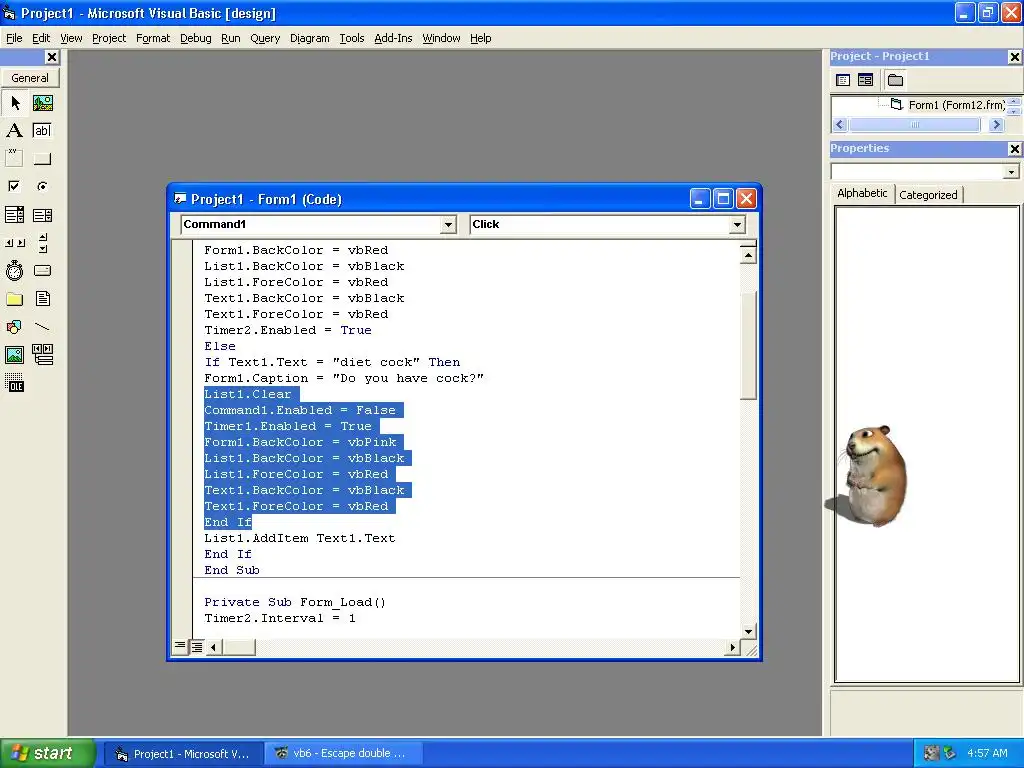Select the FileListBox control tool
The width and height of the screenshot is (1024, 768).
tap(42, 299)
